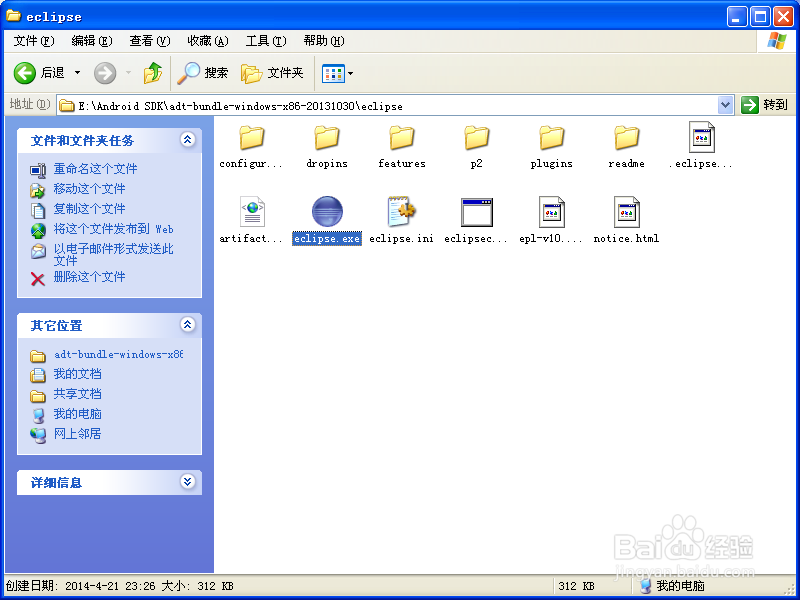Collapse the 文件和文件夹任务 panel
This screenshot has width=800, height=600.
[x=188, y=141]
